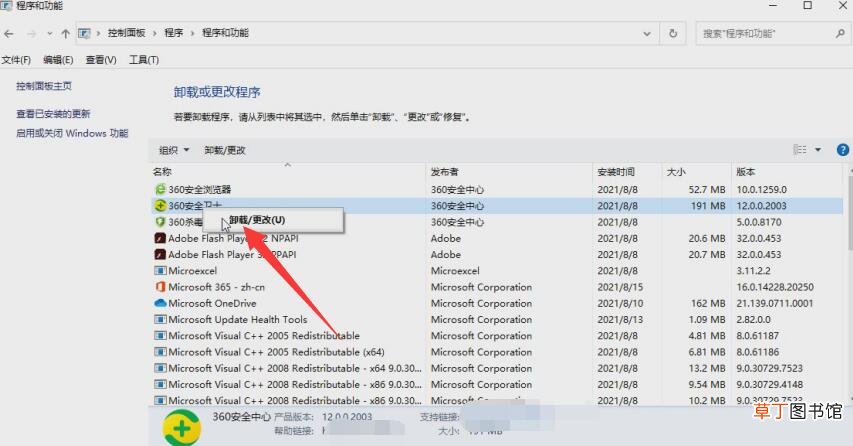The image size is (853, 446).
Task: Sort by the 安装时间 column header
Action: tap(616, 172)
